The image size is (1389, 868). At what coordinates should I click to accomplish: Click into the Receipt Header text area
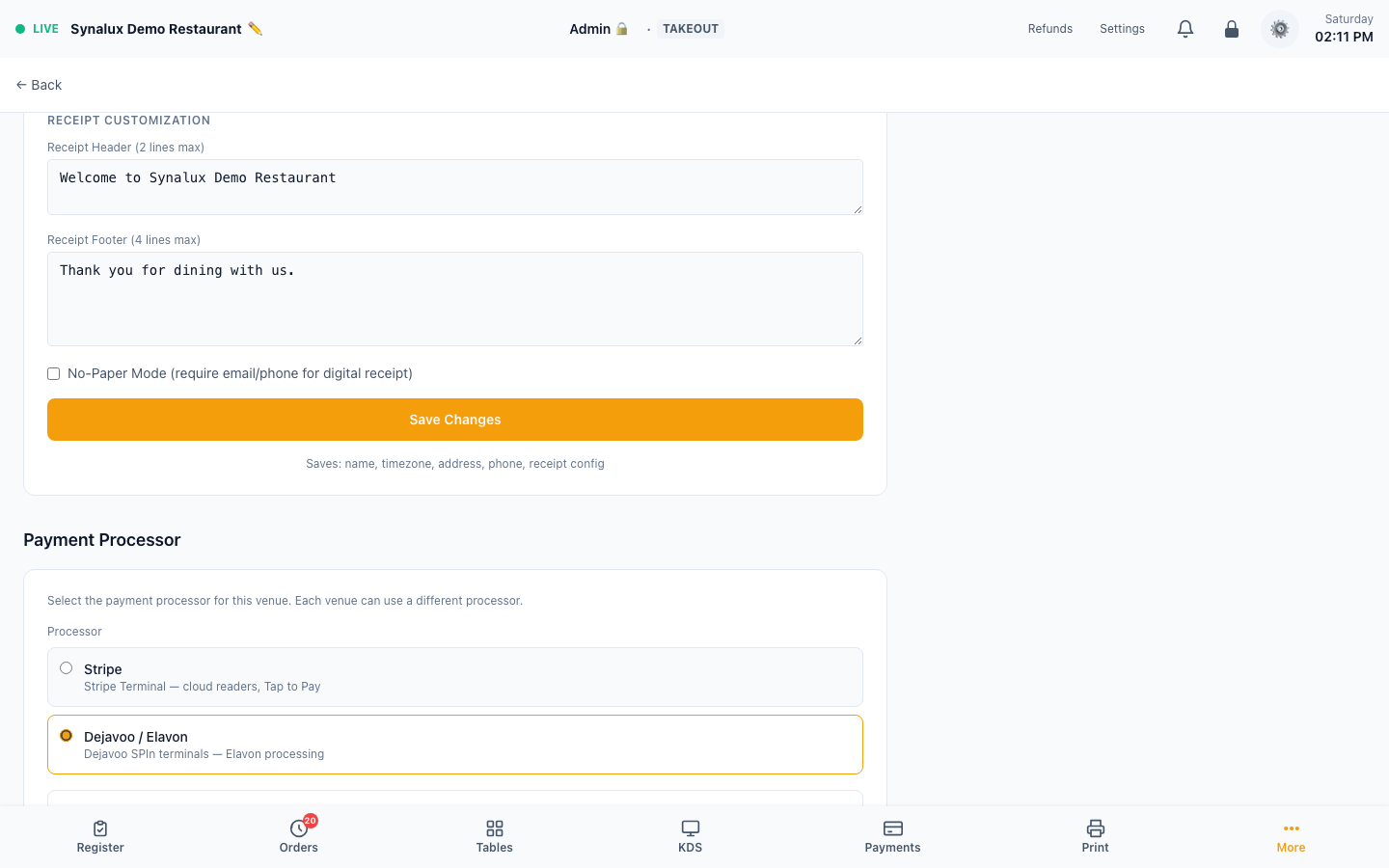[455, 187]
